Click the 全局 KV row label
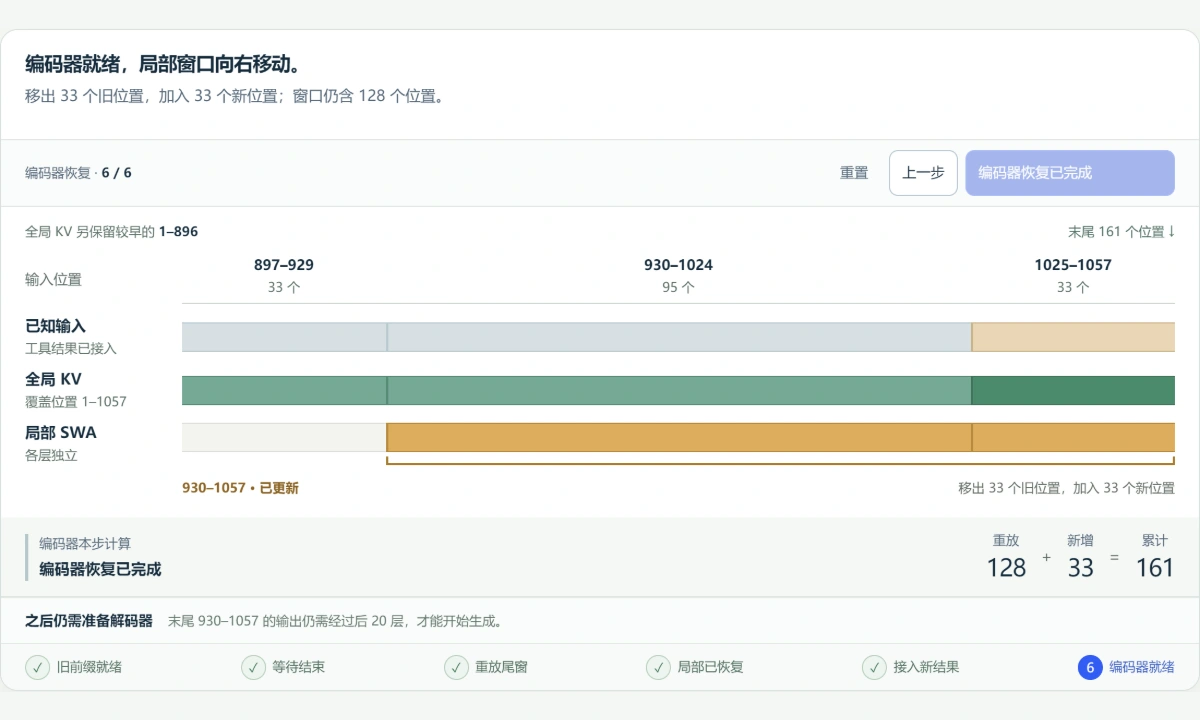The height and width of the screenshot is (720, 1200). pos(53,379)
